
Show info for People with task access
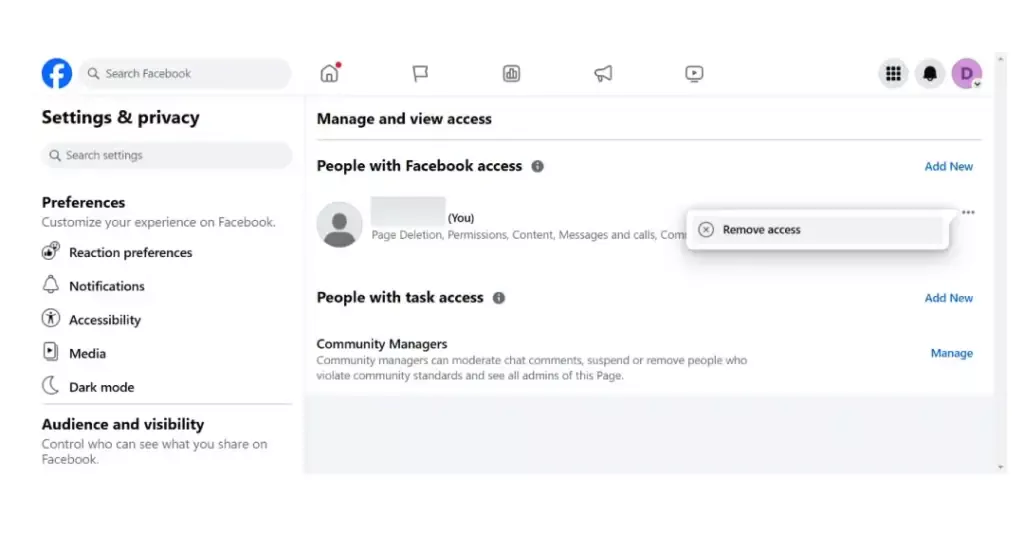pyautogui.click(x=499, y=298)
